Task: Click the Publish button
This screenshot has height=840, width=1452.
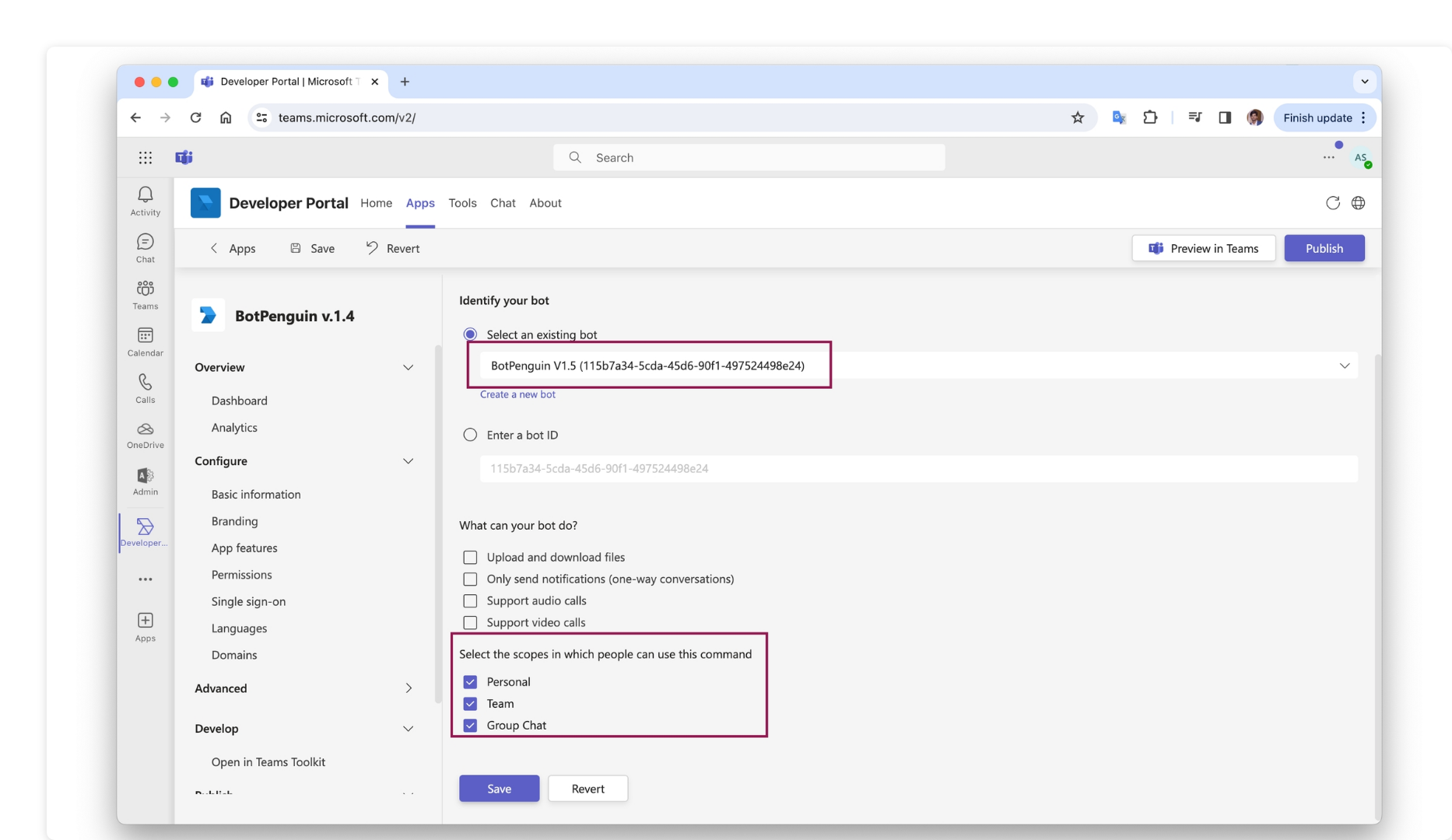Action: pos(1324,248)
